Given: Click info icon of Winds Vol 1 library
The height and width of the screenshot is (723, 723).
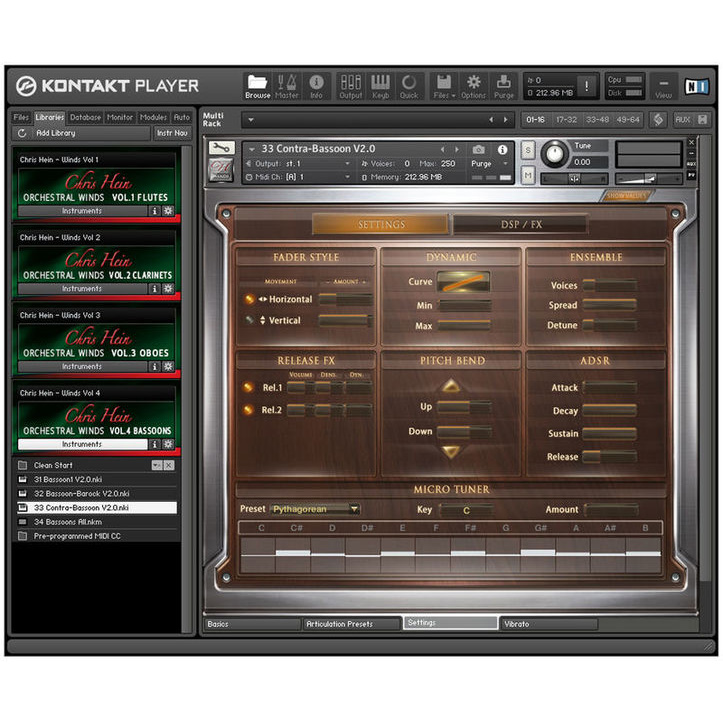Looking at the screenshot, I should [154, 211].
